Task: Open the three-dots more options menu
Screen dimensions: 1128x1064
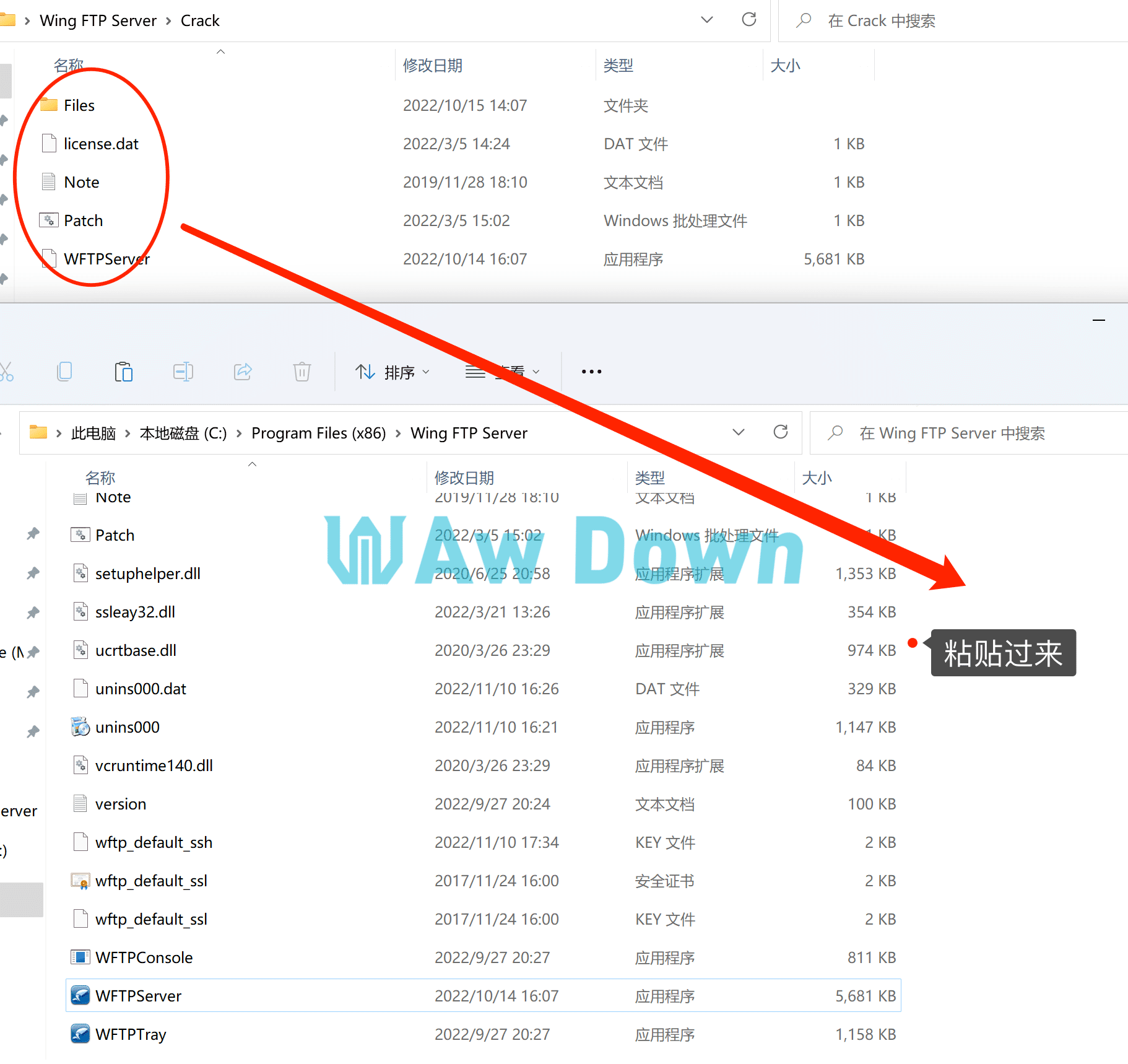Action: pos(591,372)
